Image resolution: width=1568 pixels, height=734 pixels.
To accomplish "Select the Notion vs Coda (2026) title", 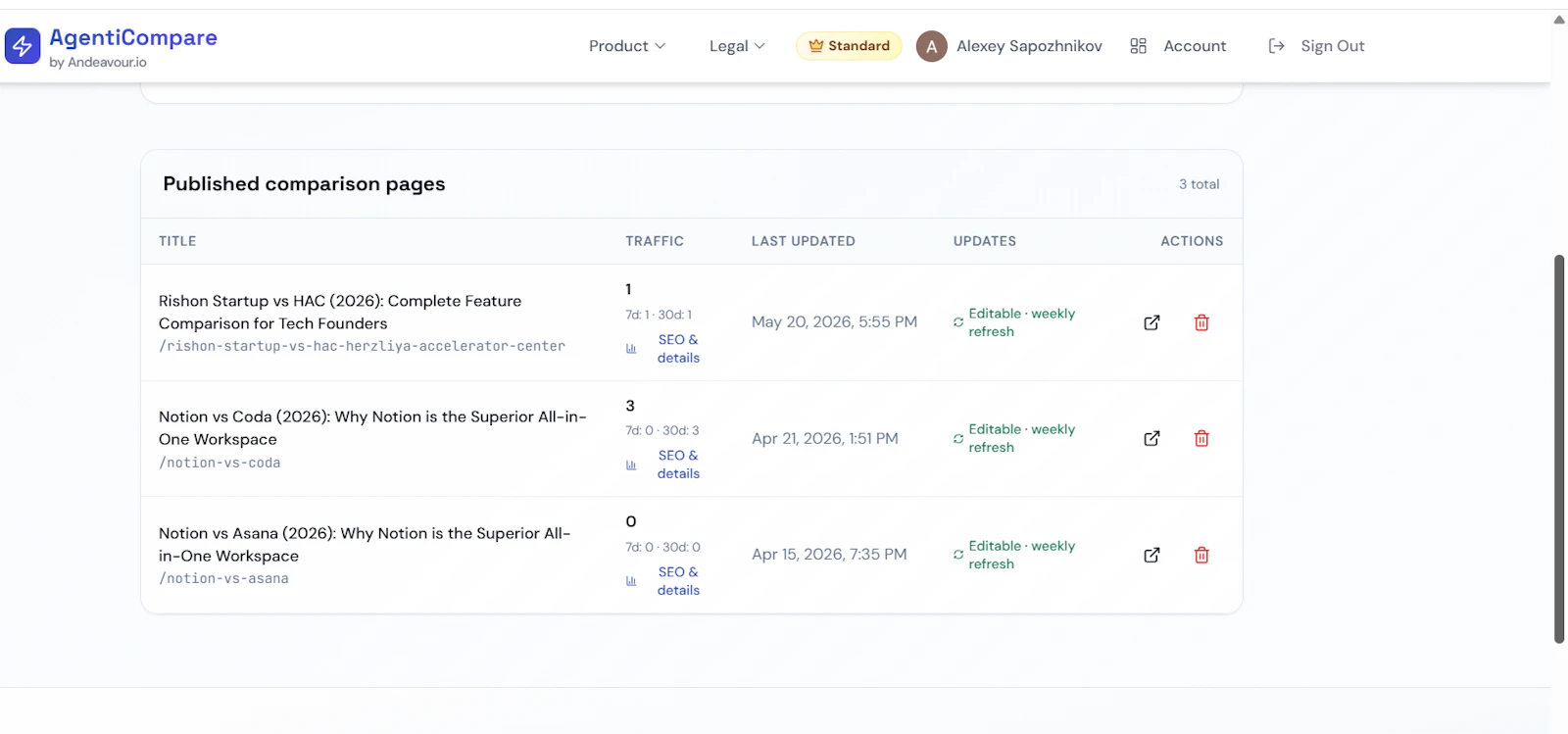I will click(372, 428).
